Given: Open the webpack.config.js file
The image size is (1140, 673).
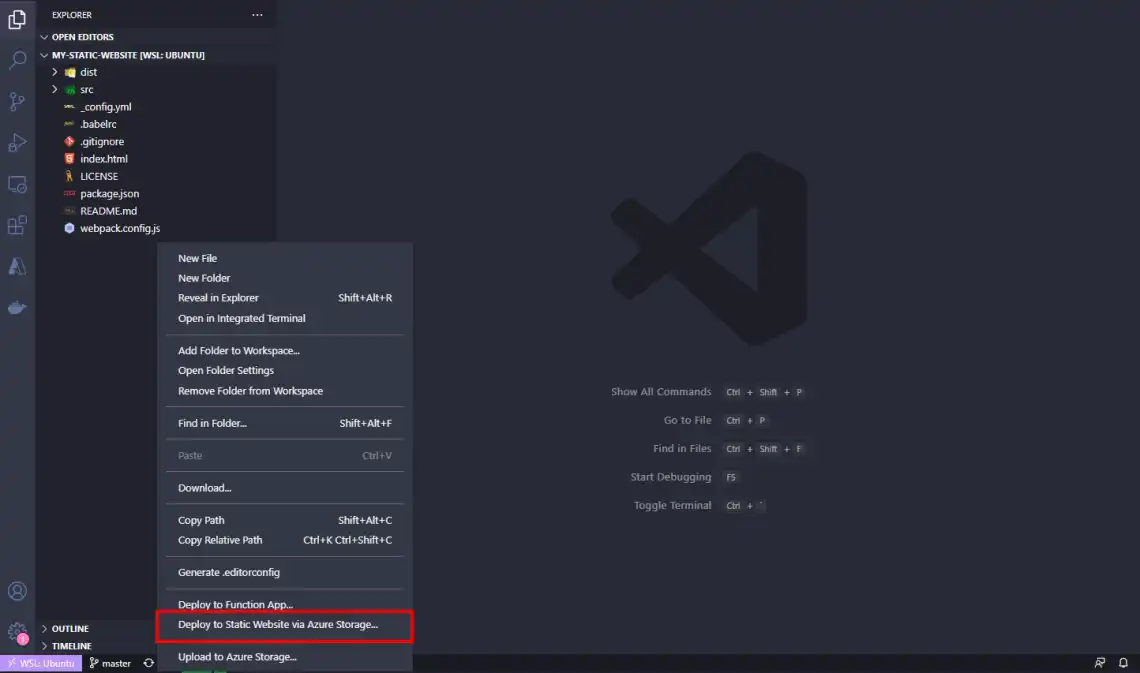Looking at the screenshot, I should [x=118, y=228].
